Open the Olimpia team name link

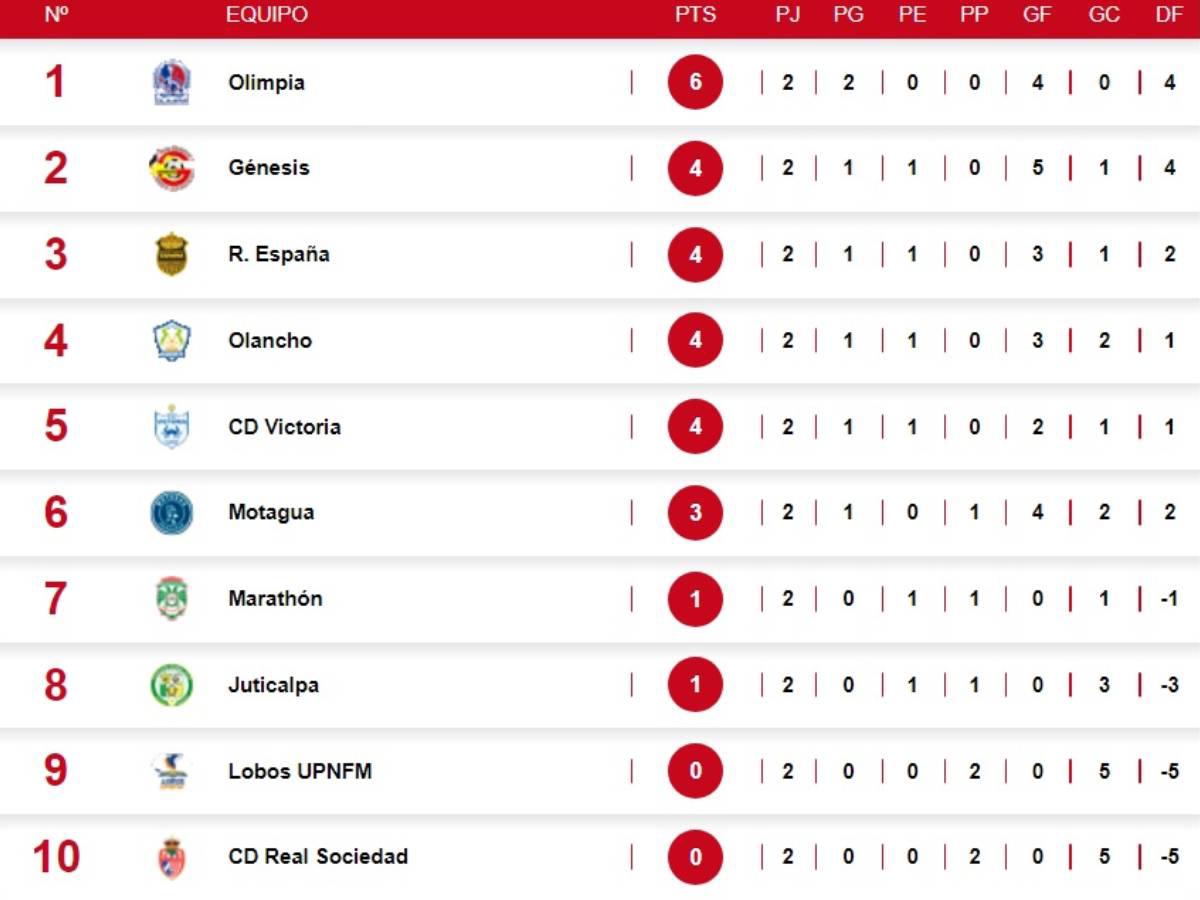click(266, 83)
